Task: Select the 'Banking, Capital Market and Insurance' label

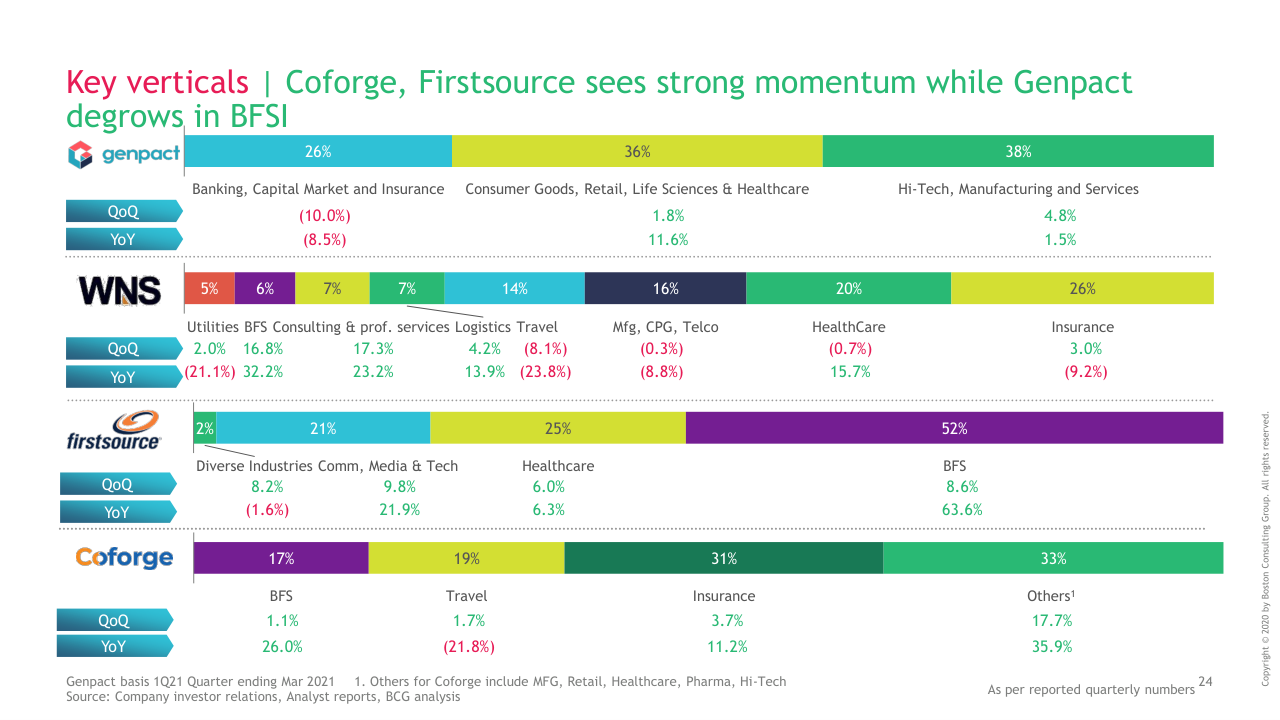Action: pos(318,189)
